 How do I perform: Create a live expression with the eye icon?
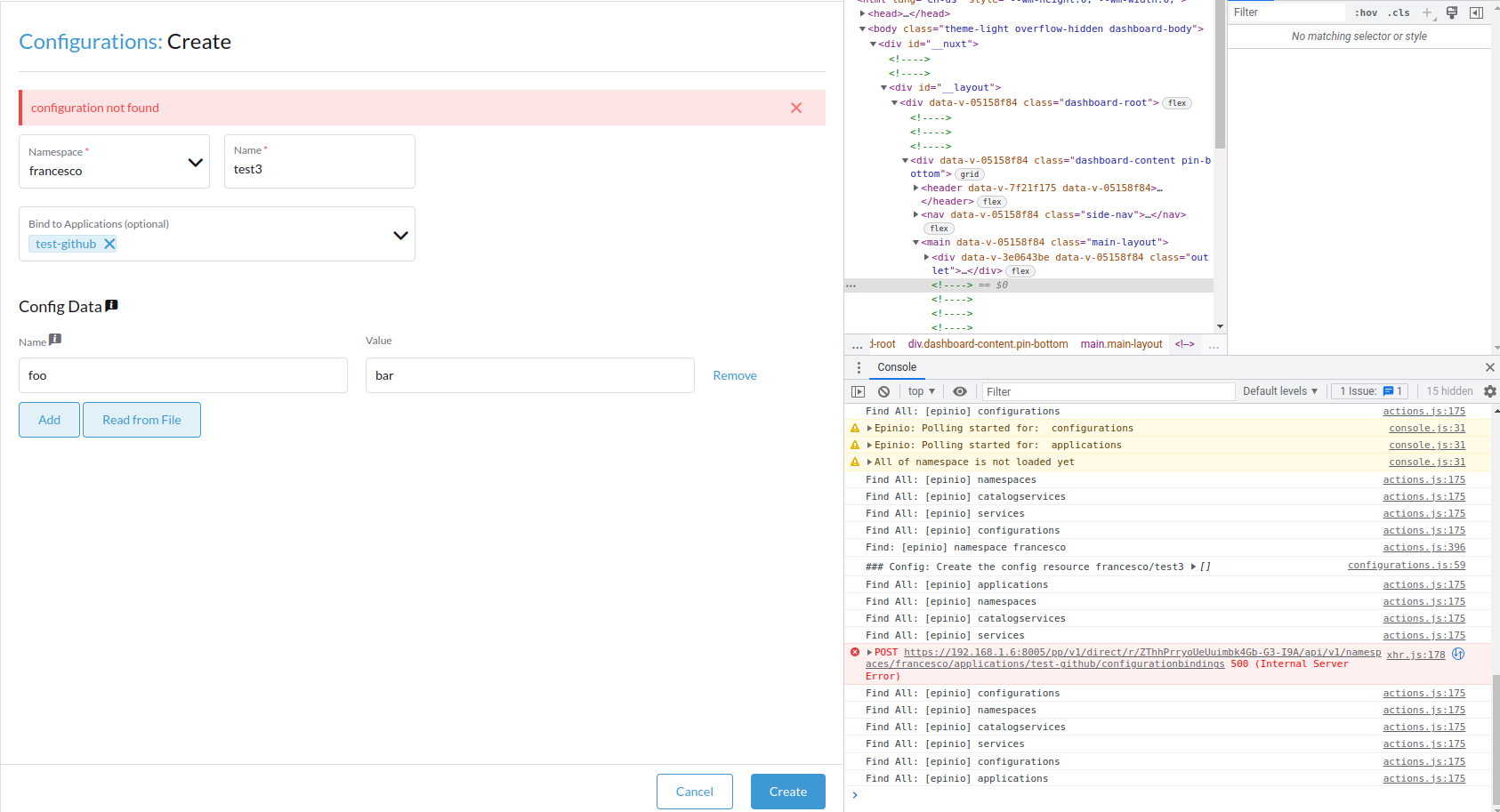(x=960, y=391)
